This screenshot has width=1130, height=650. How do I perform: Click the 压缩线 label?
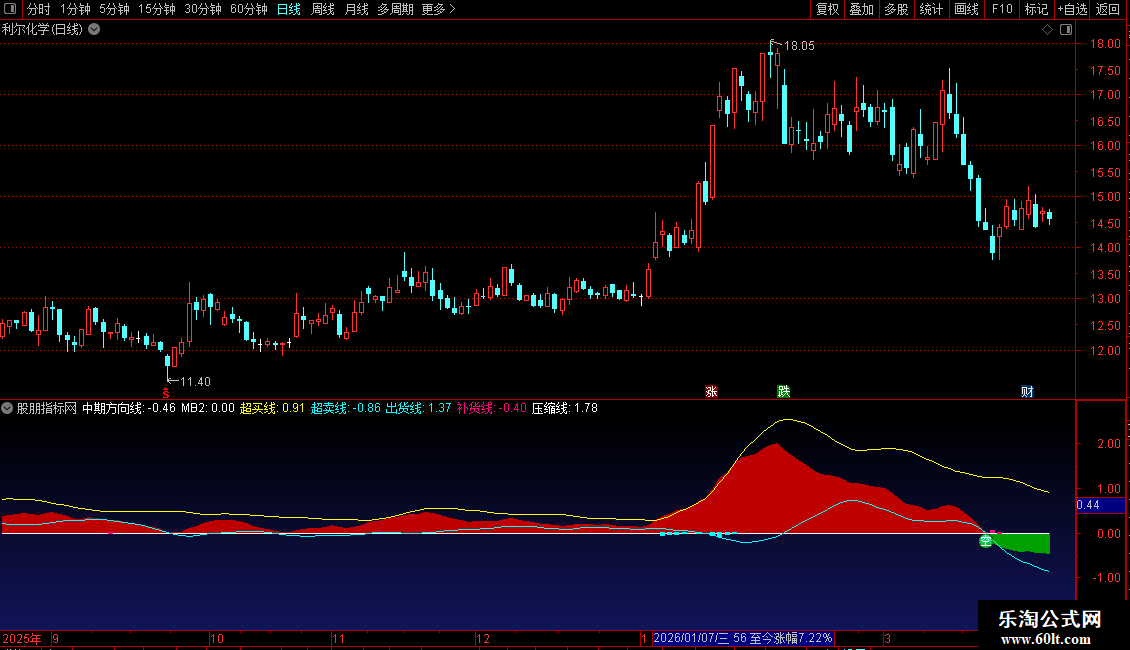565,408
